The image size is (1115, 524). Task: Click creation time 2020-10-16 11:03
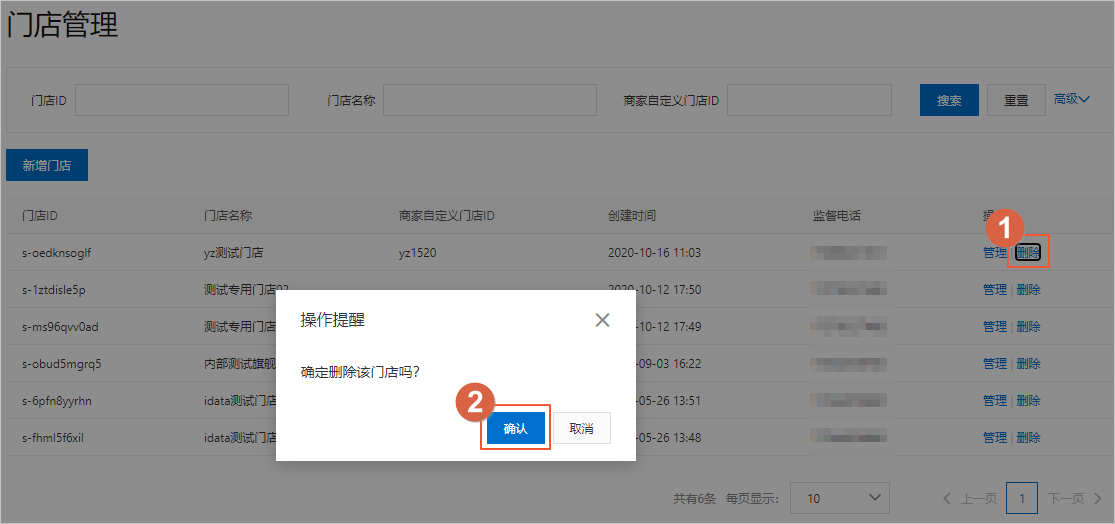(x=655, y=252)
